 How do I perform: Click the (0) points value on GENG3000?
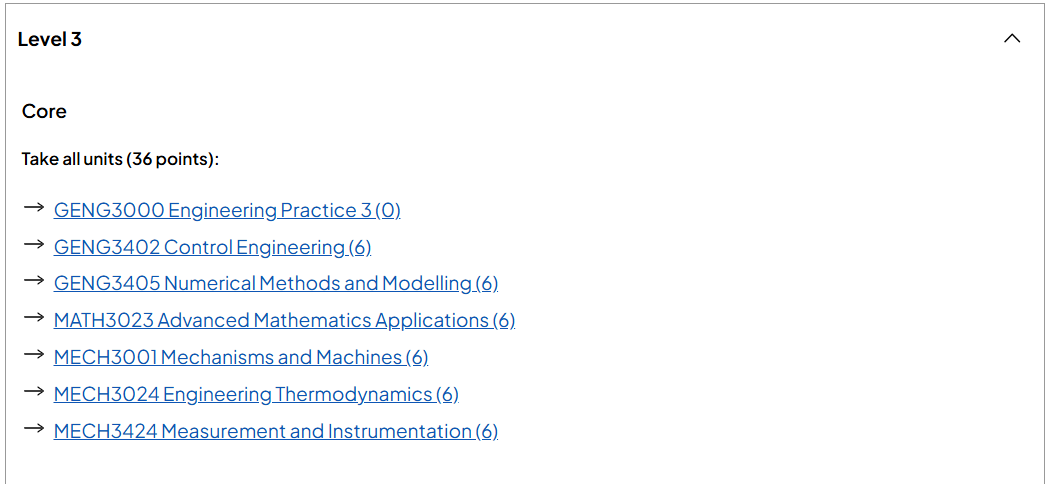click(x=388, y=211)
